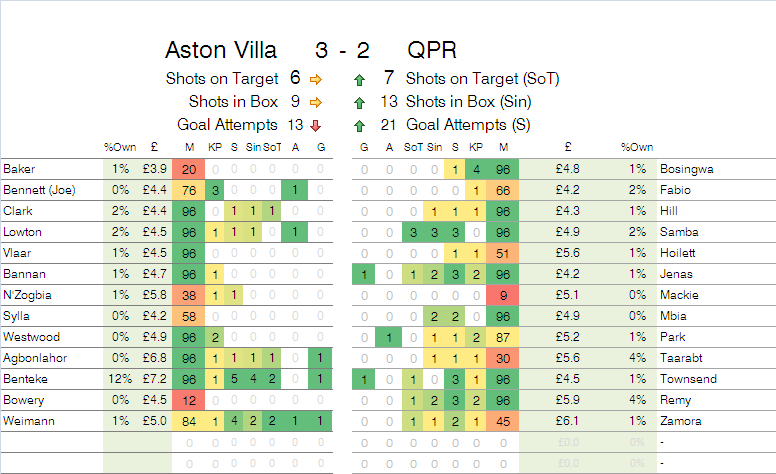Click Baker's red minutes cell showing 20

[x=189, y=169]
